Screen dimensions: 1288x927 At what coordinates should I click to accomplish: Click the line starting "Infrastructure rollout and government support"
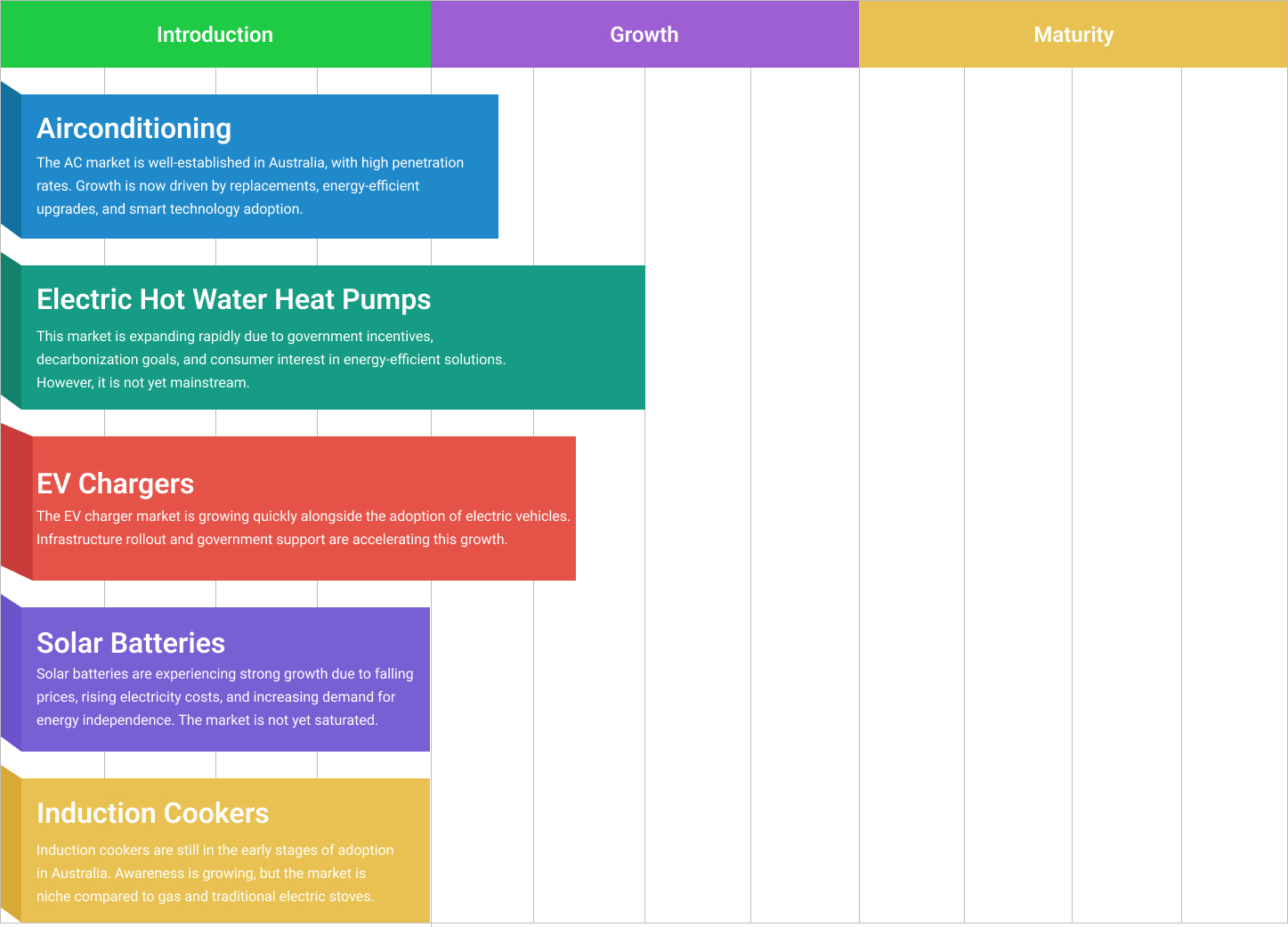(x=271, y=540)
